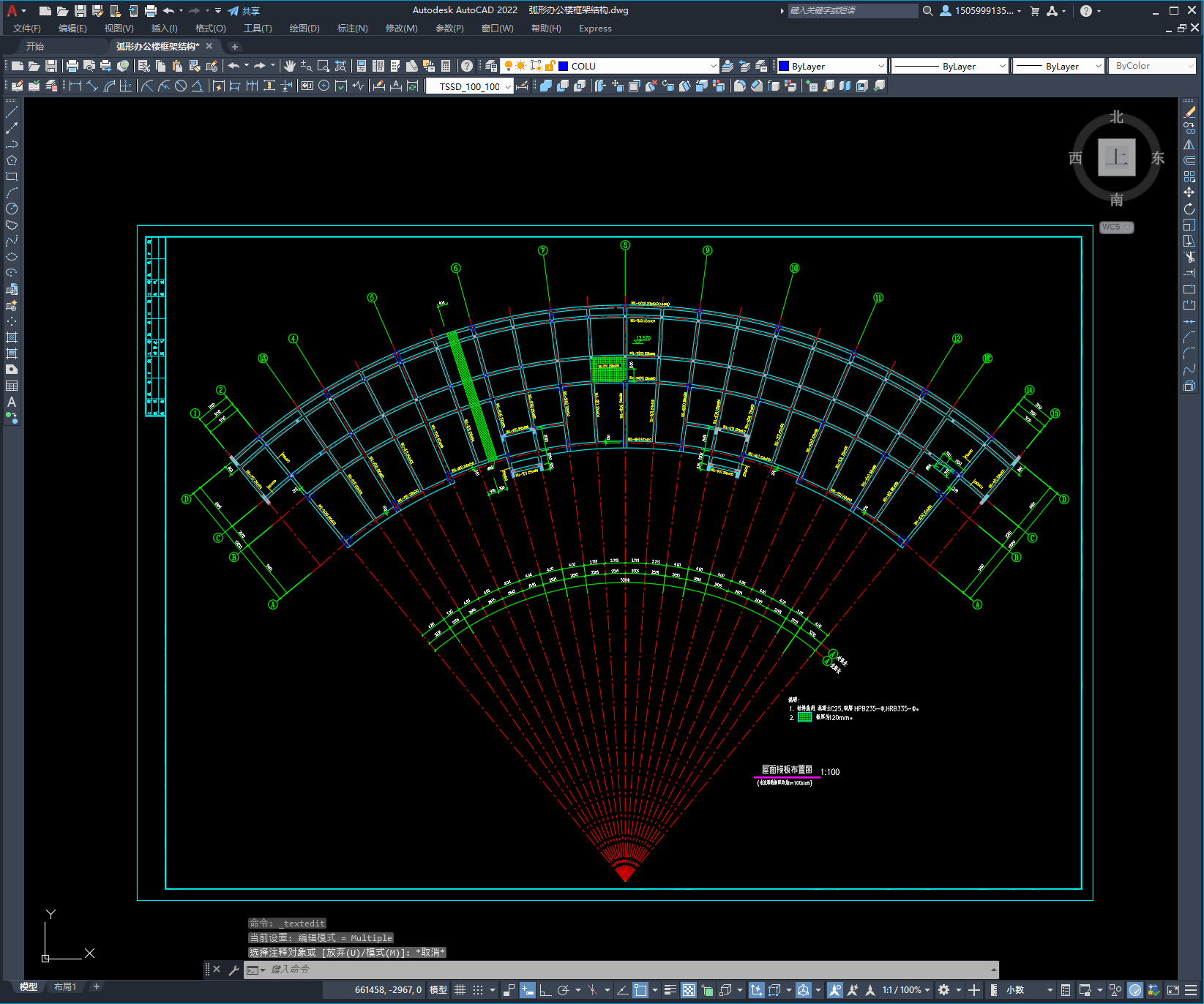The height and width of the screenshot is (1004, 1204).
Task: Click the Make Object's Layer Current icon
Action: point(728,66)
